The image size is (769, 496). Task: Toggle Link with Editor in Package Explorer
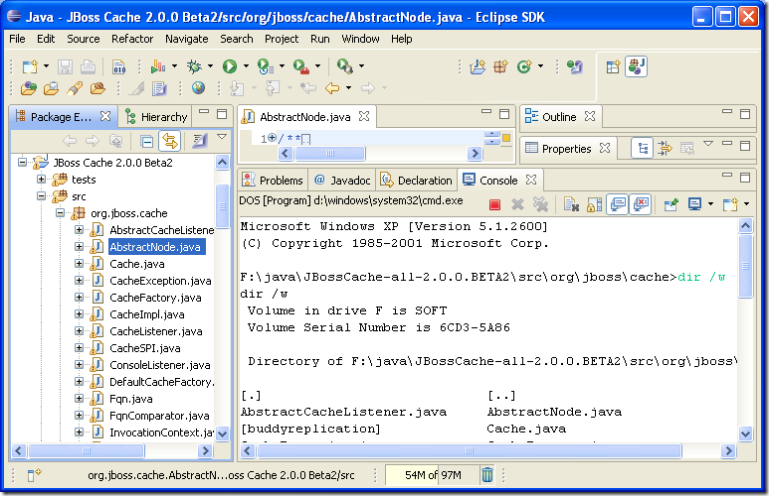(170, 142)
